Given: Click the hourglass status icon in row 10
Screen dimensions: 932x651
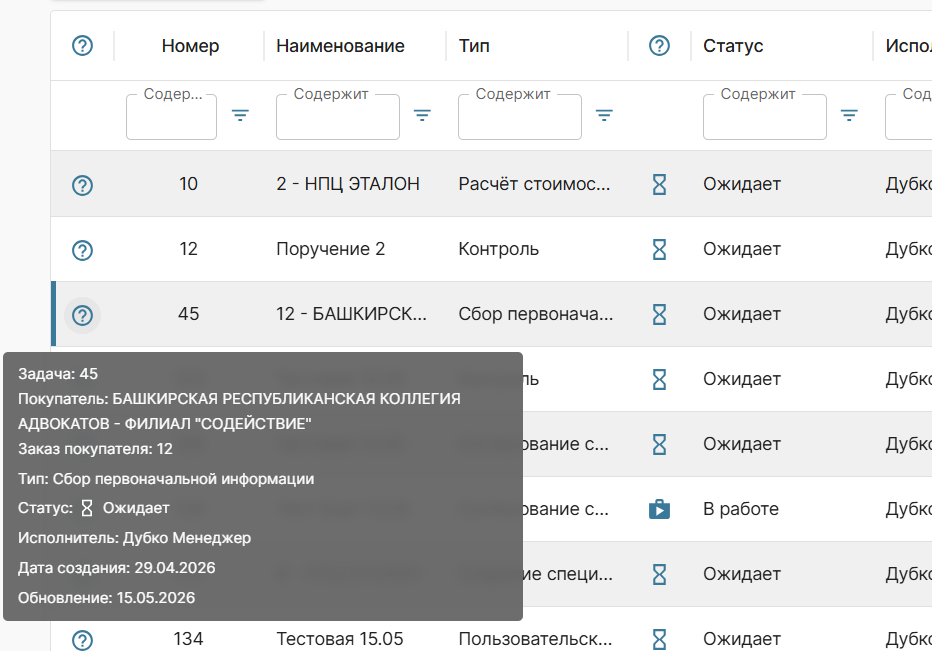Looking at the screenshot, I should 659,184.
